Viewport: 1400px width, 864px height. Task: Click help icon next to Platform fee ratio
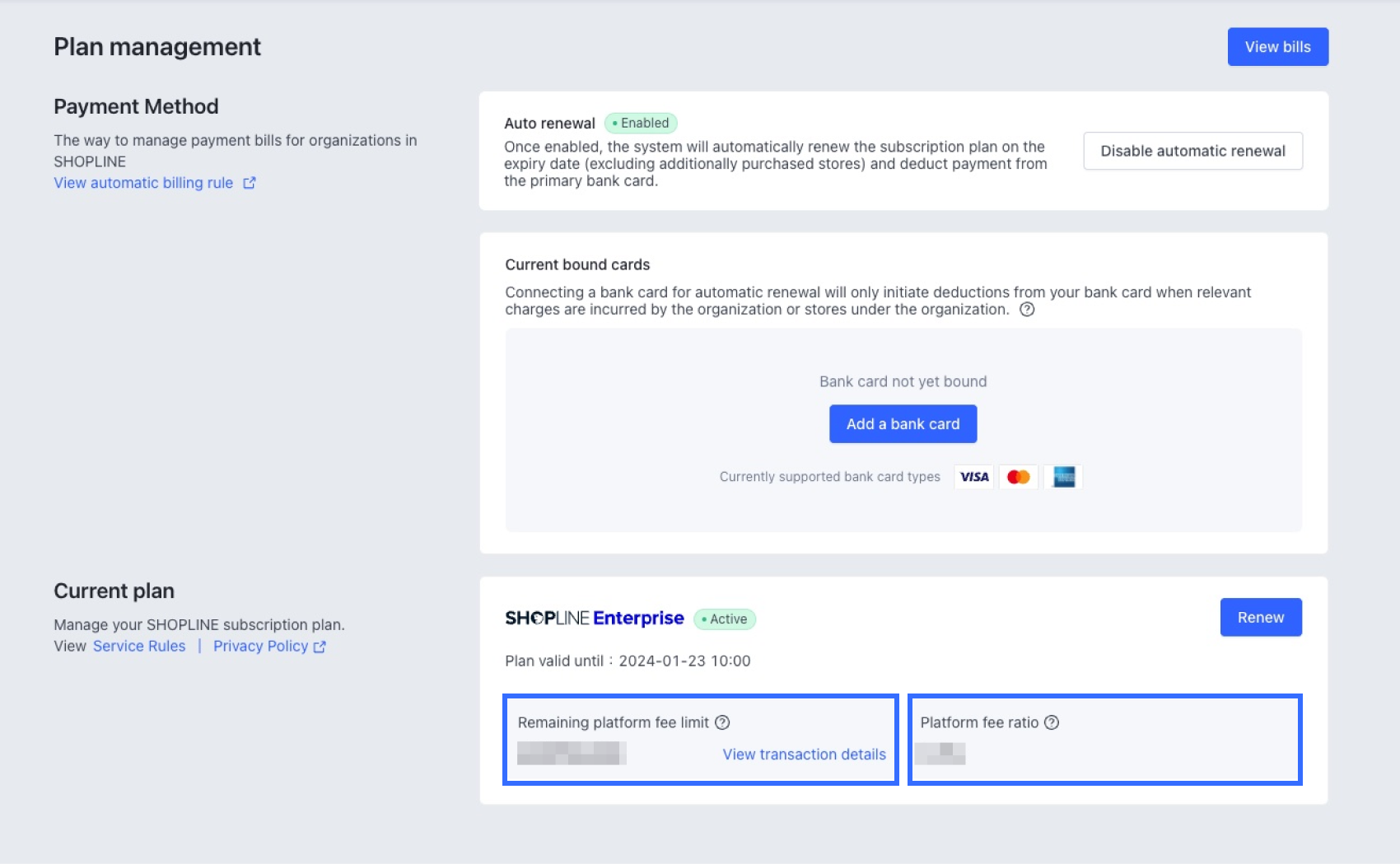[1052, 722]
